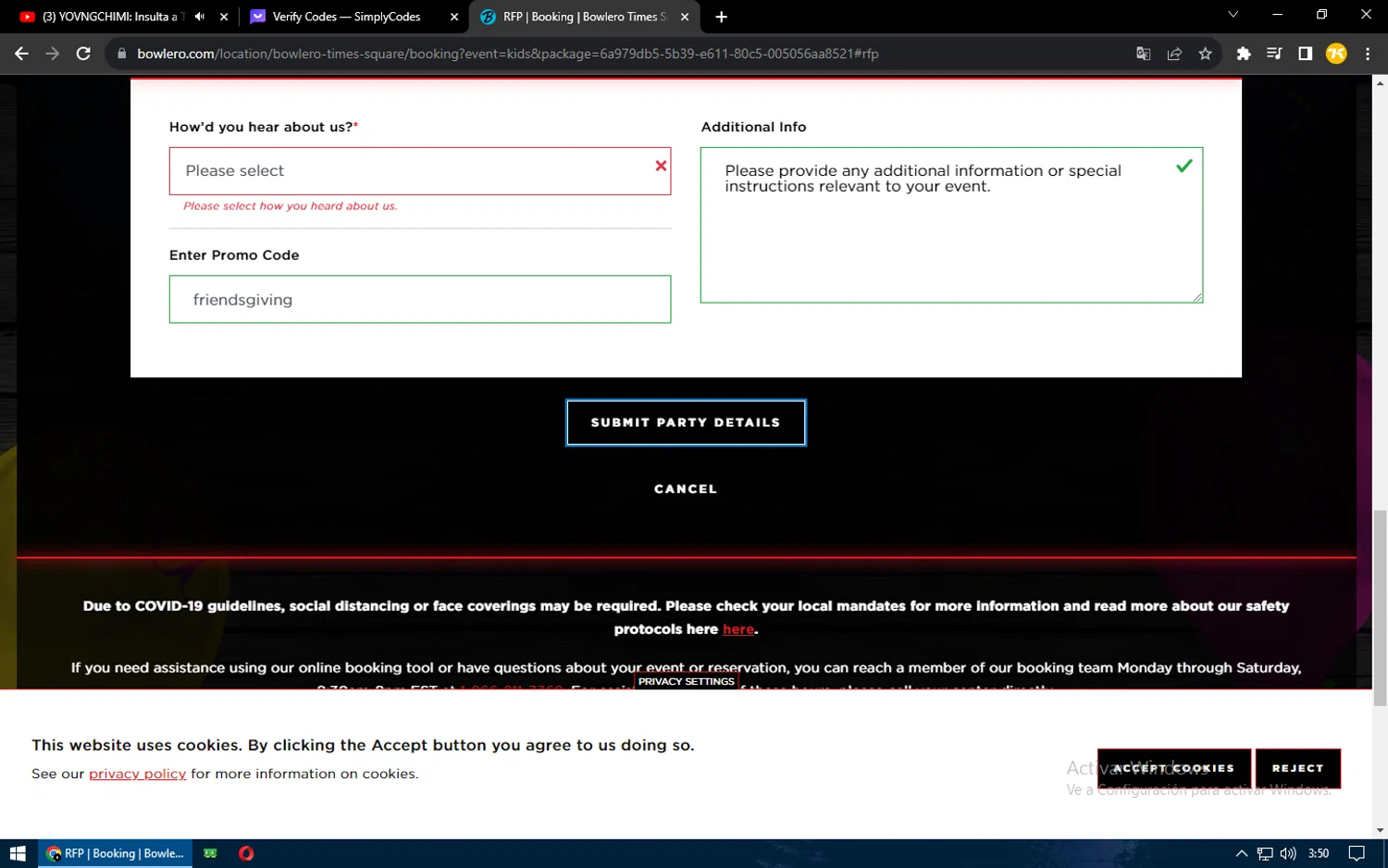Click the Additional Info text area

tap(951, 225)
